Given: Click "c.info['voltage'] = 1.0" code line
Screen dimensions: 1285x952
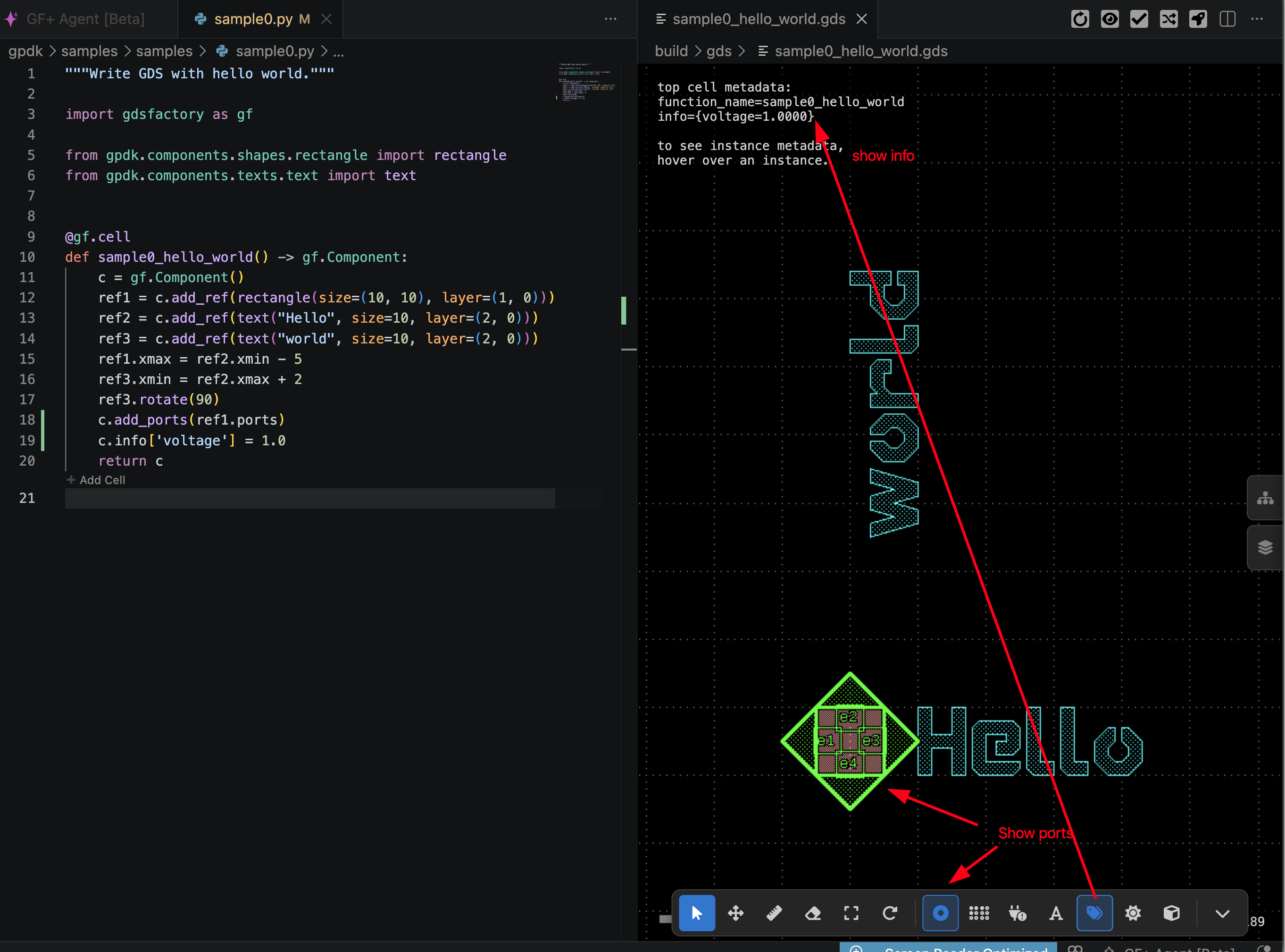Looking at the screenshot, I should tap(192, 441).
